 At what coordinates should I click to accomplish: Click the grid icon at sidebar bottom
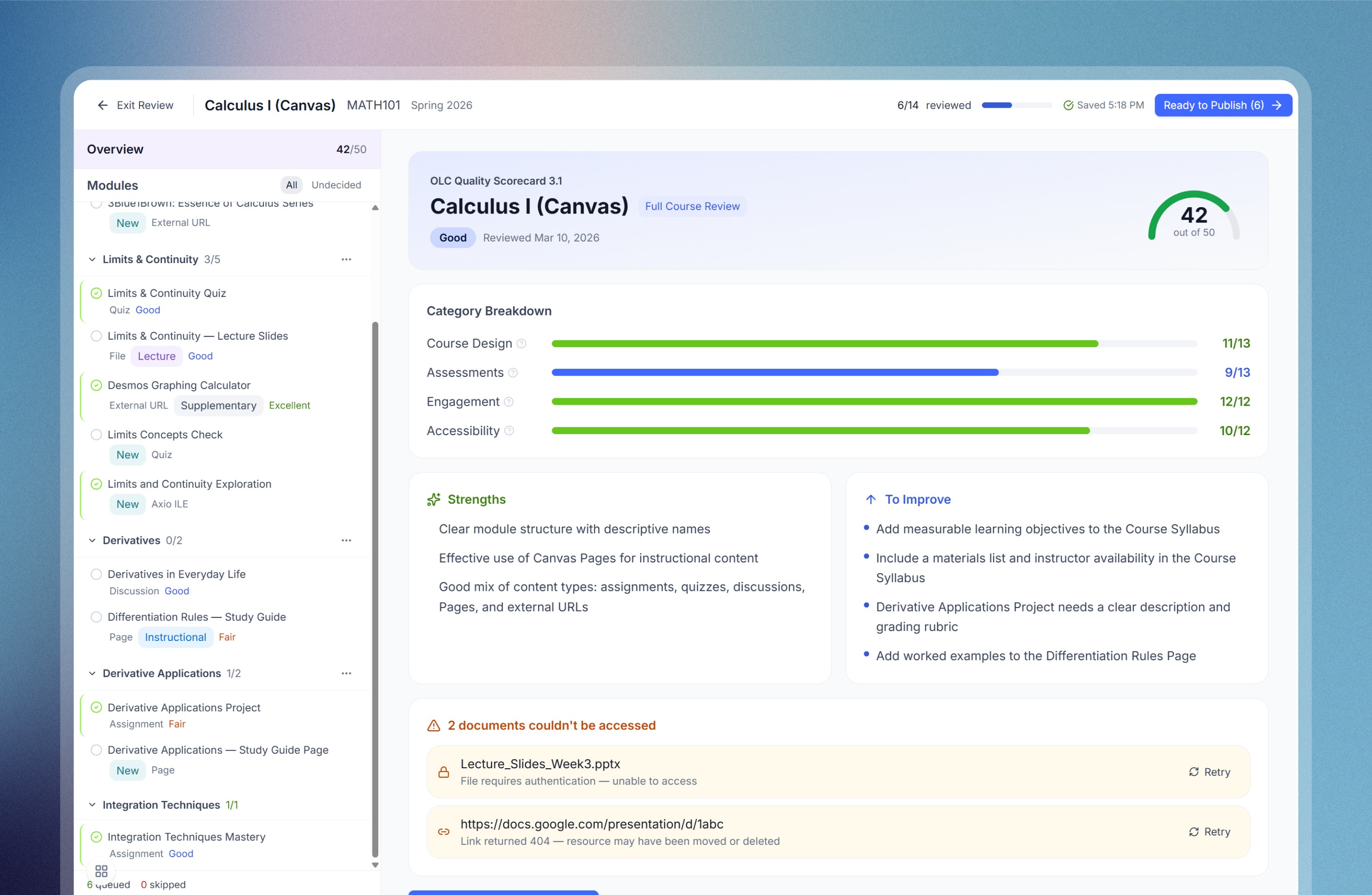[102, 871]
